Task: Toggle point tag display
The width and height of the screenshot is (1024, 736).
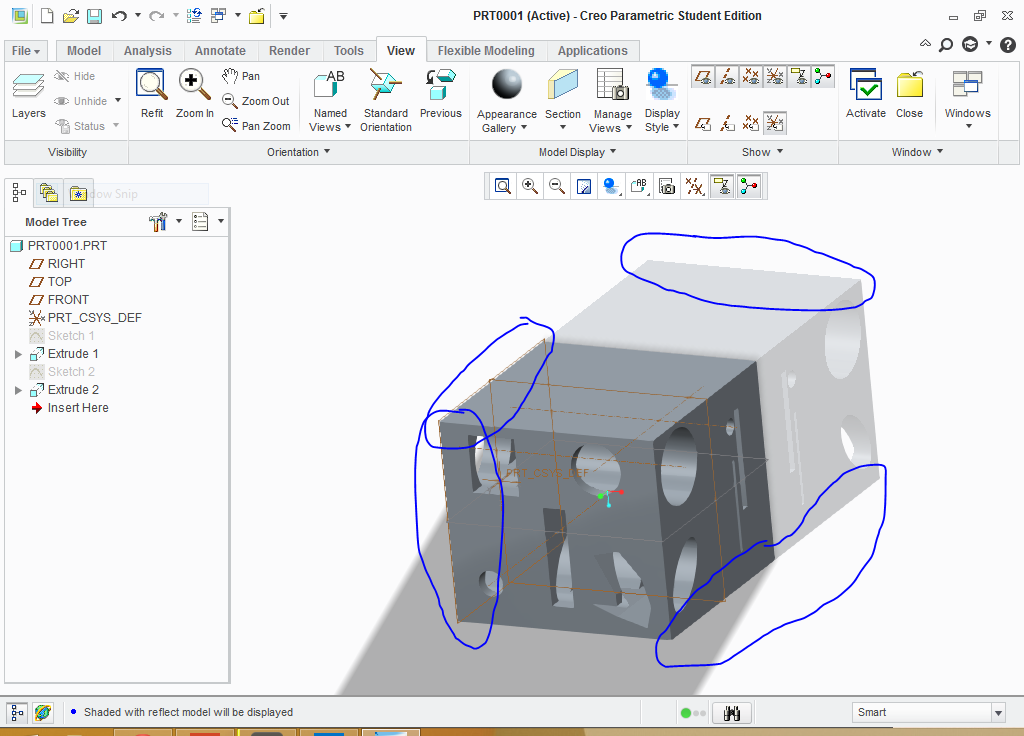Action: coord(751,123)
